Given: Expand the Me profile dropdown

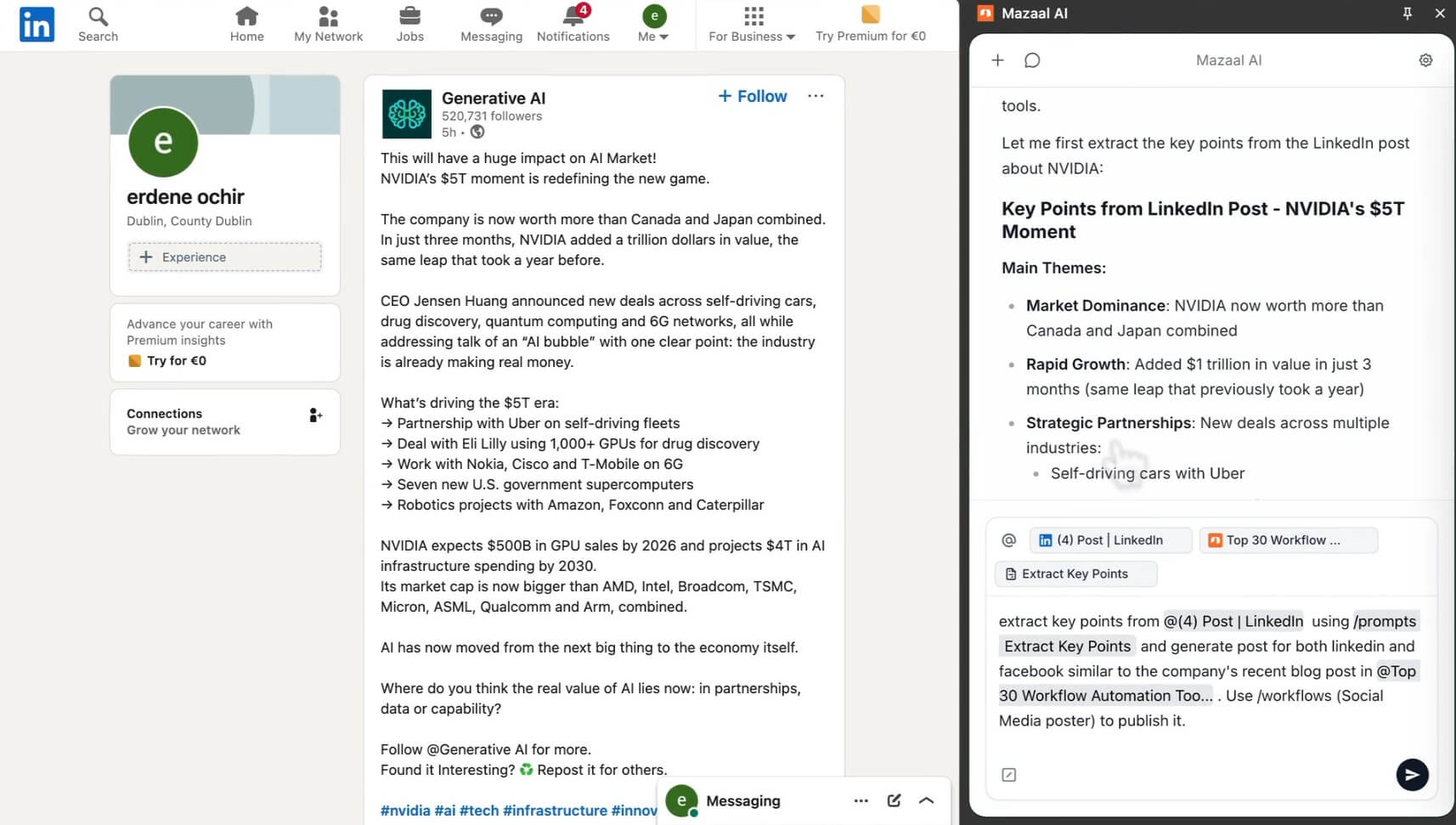Looking at the screenshot, I should 653,25.
